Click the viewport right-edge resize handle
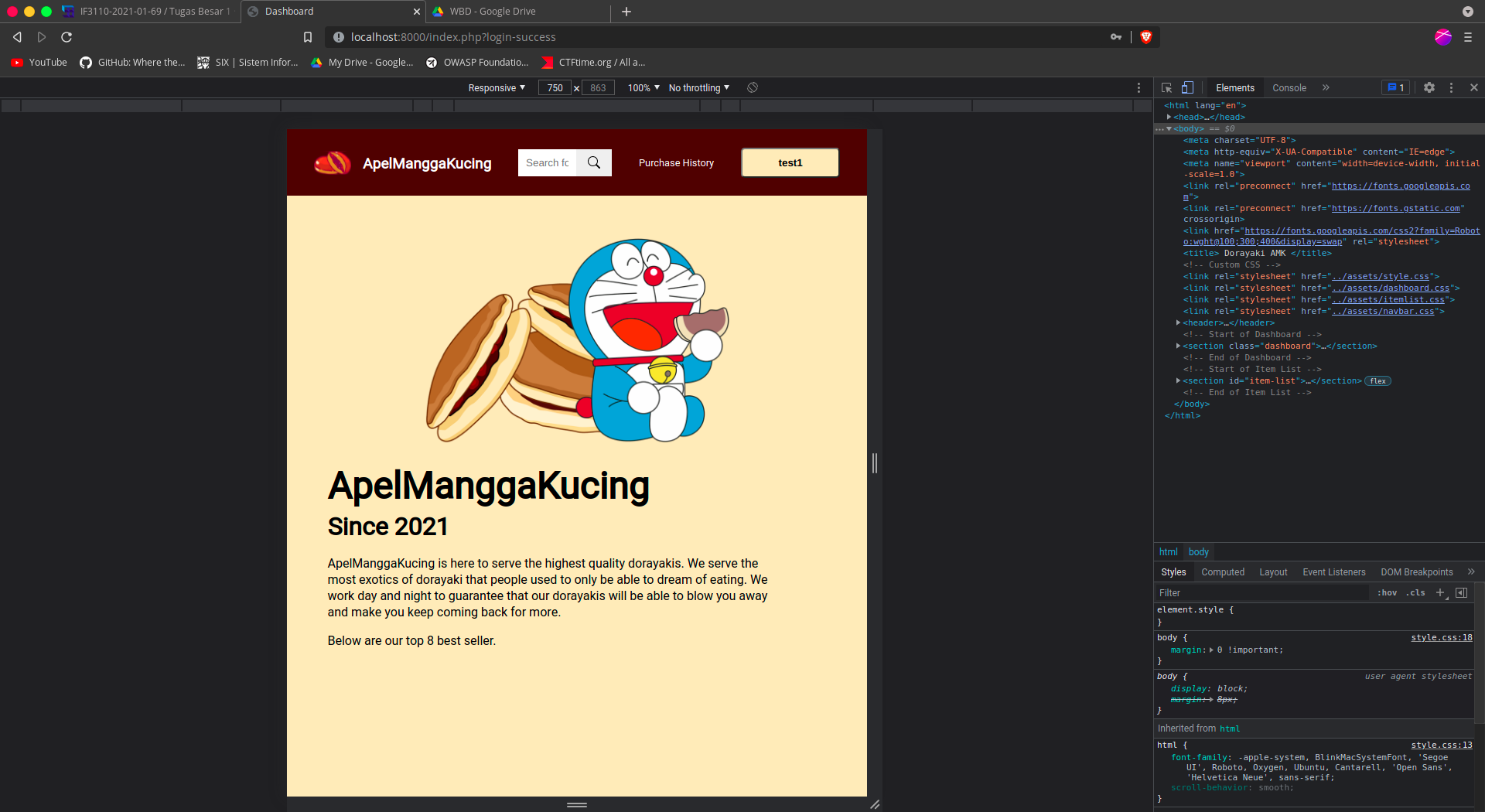The width and height of the screenshot is (1485, 812). pos(875,463)
